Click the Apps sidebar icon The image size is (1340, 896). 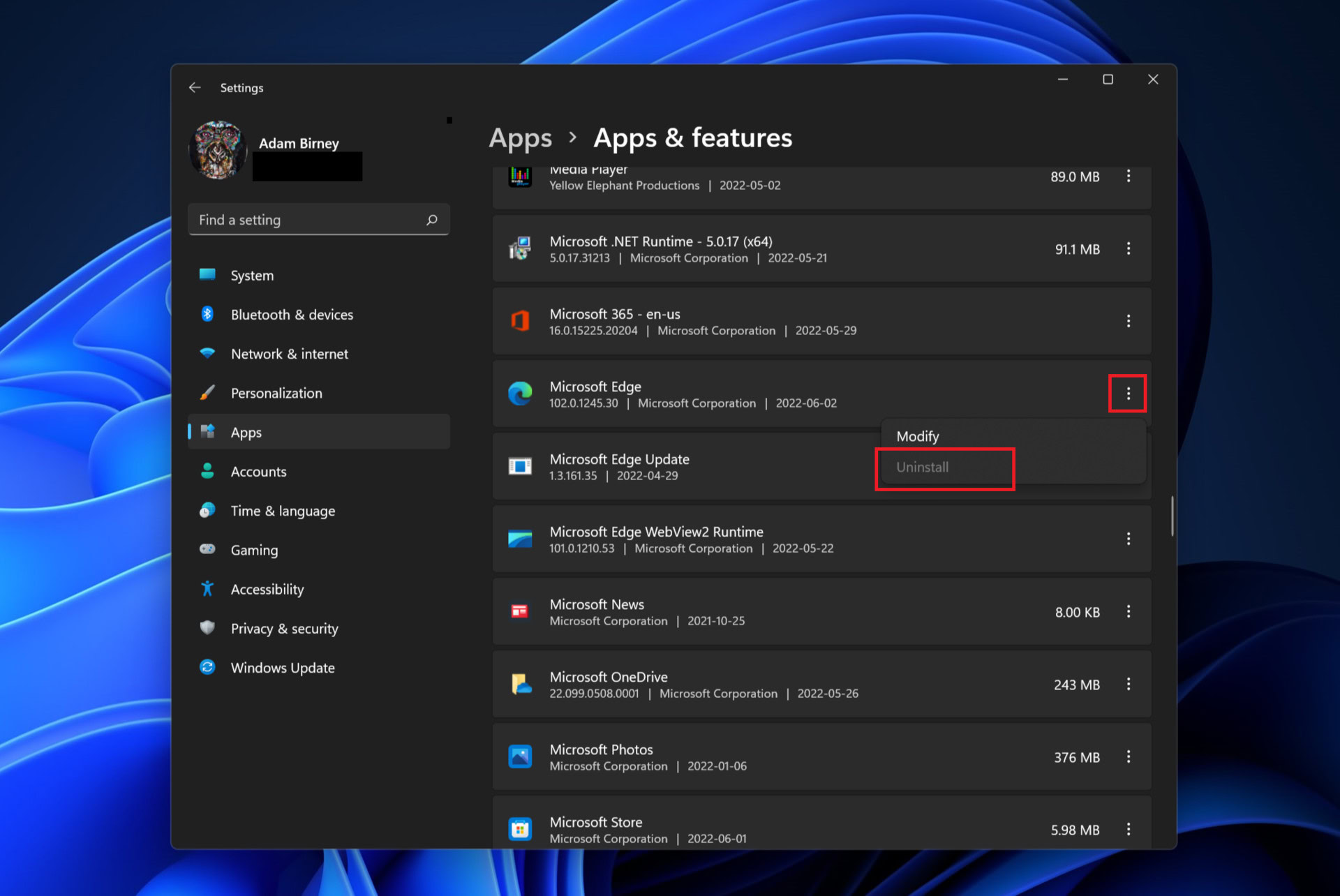click(x=207, y=431)
